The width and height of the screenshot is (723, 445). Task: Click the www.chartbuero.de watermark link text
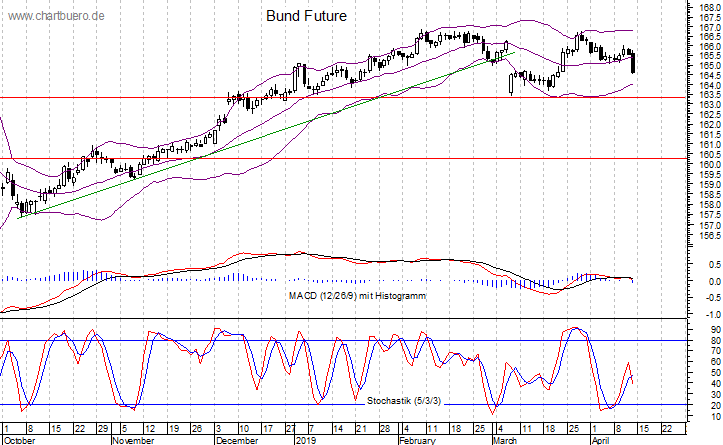coord(56,16)
